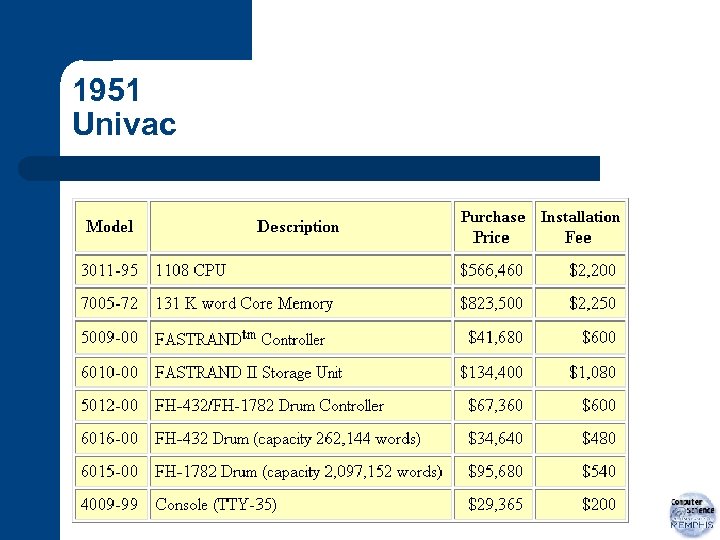The height and width of the screenshot is (540, 720).
Task: Select the $566,460 purchase price cell
Action: (491, 270)
